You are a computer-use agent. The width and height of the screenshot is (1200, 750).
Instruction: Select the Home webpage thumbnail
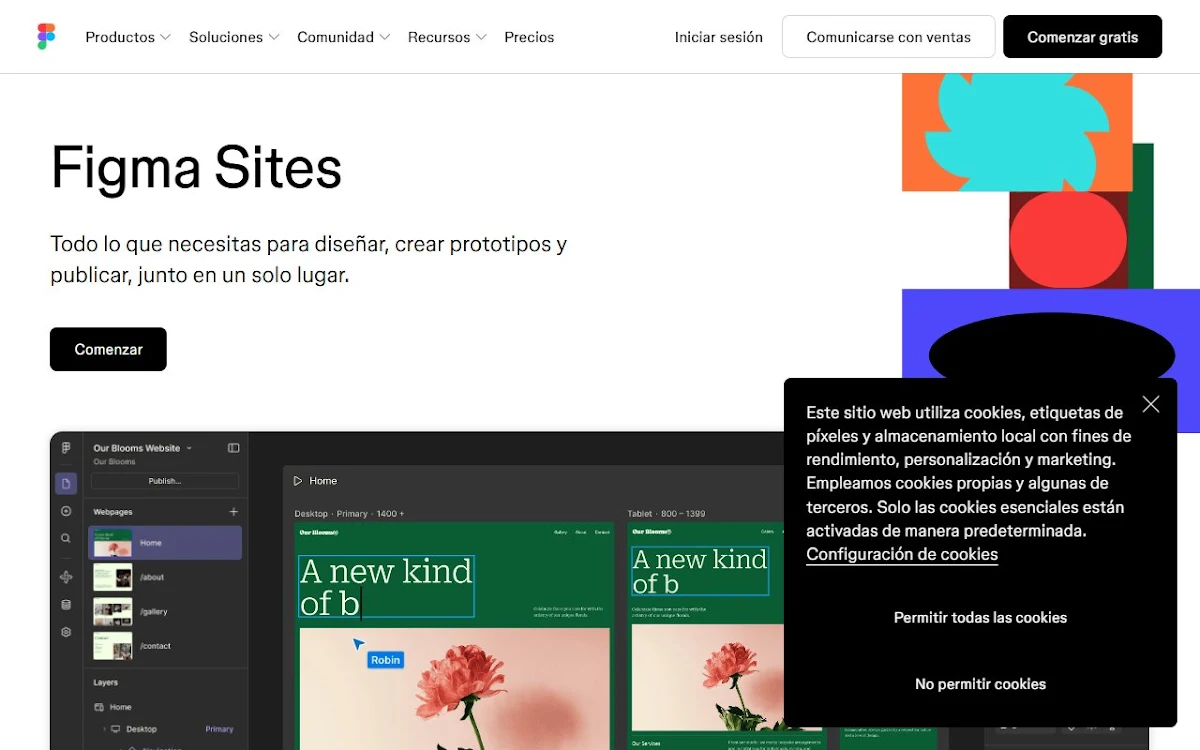[112, 543]
